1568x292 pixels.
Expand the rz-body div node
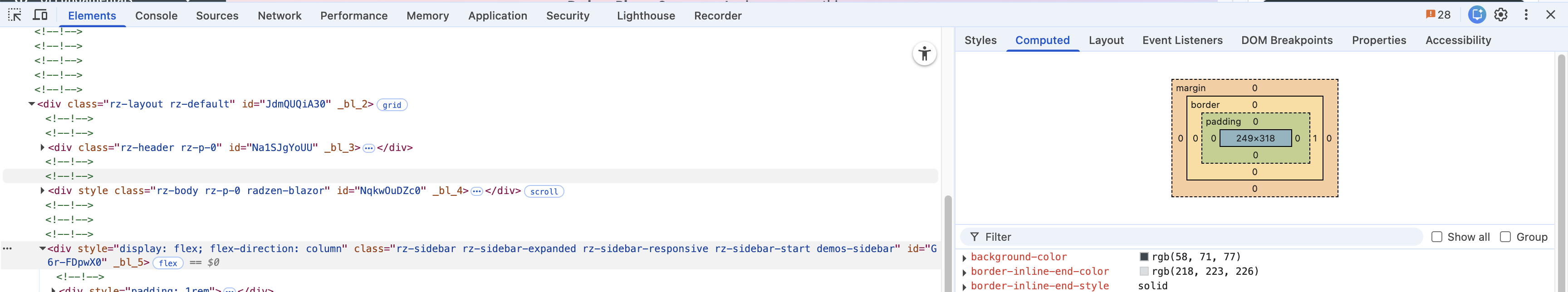point(42,190)
